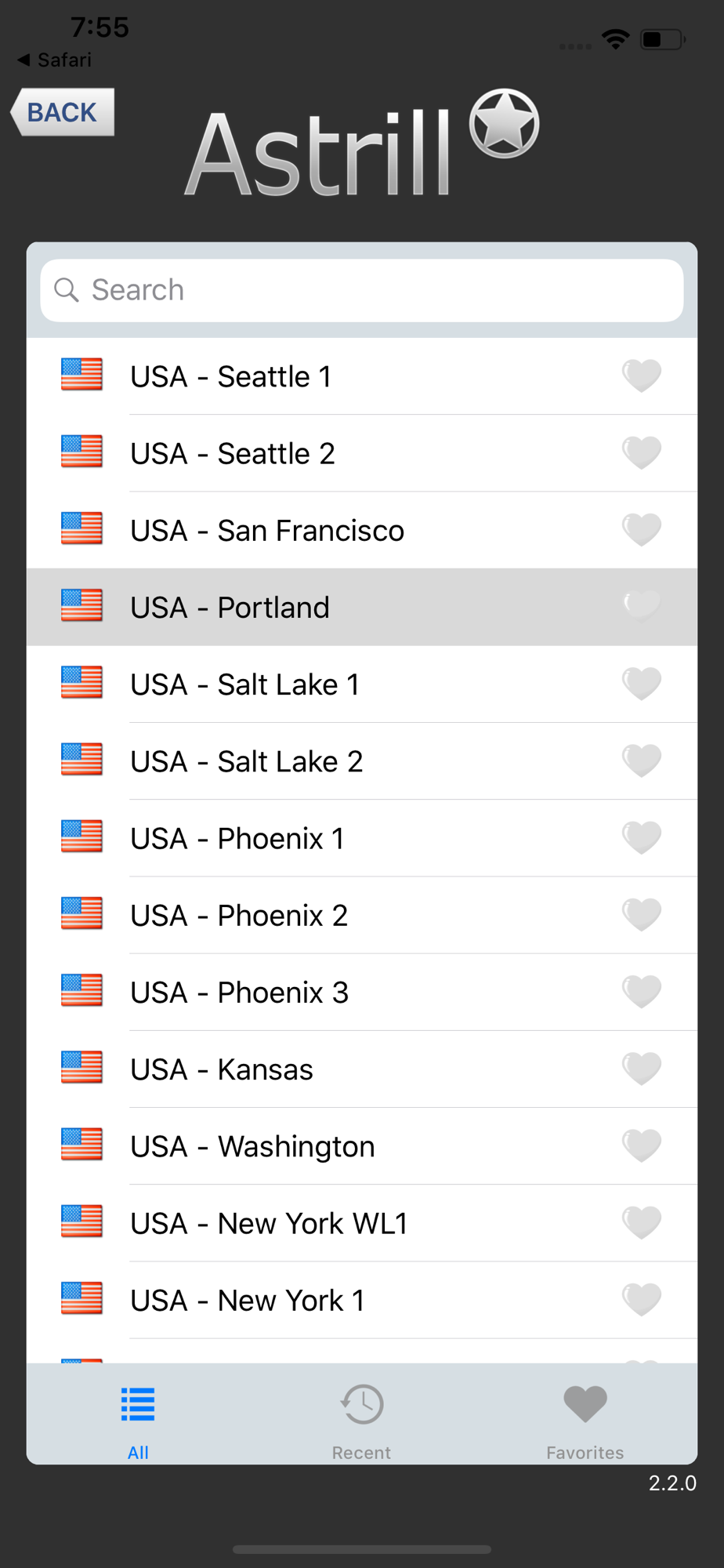Choose USA - Phoenix 3 server

click(362, 992)
